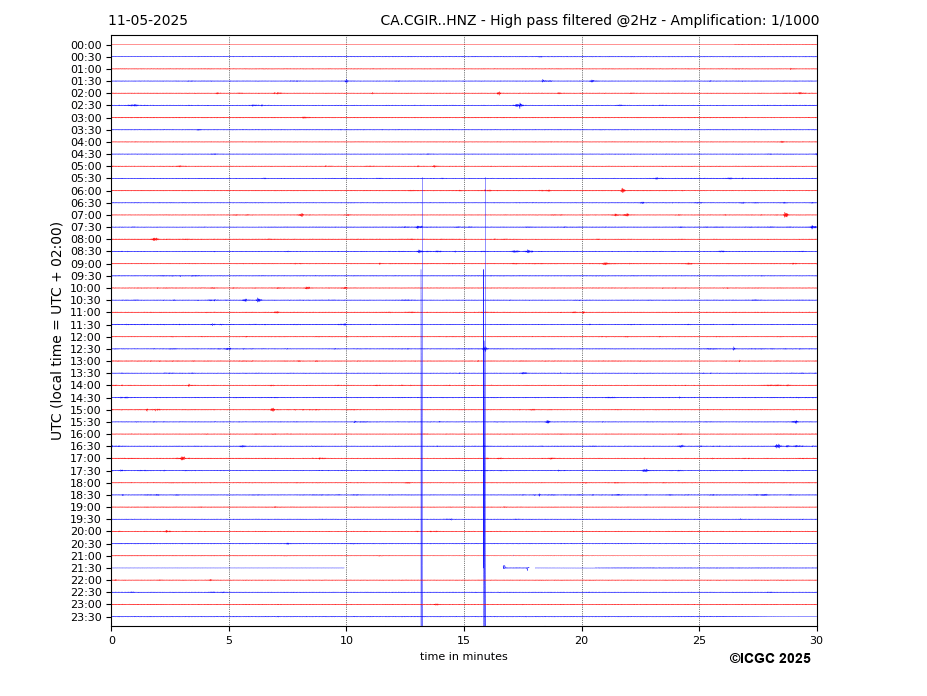927x696 pixels.
Task: Select the 21:00 row time label
Action: pyautogui.click(x=86, y=556)
